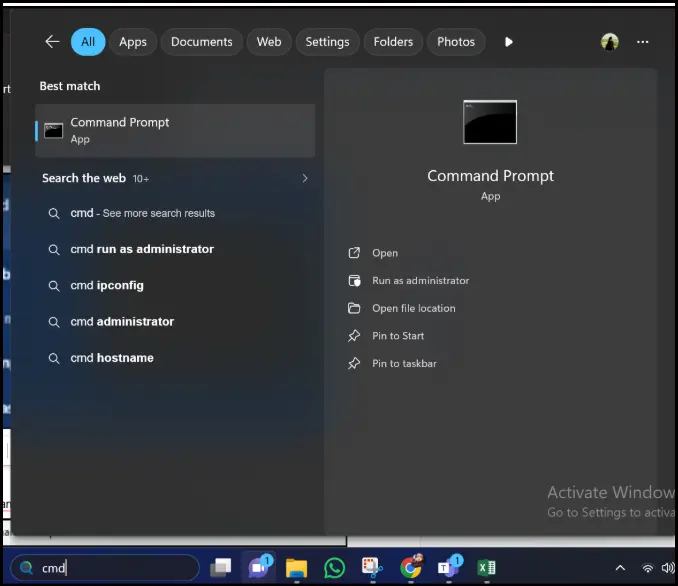Screen dimensions: 678x586
Task: Click Open file location
Action: click(x=414, y=308)
